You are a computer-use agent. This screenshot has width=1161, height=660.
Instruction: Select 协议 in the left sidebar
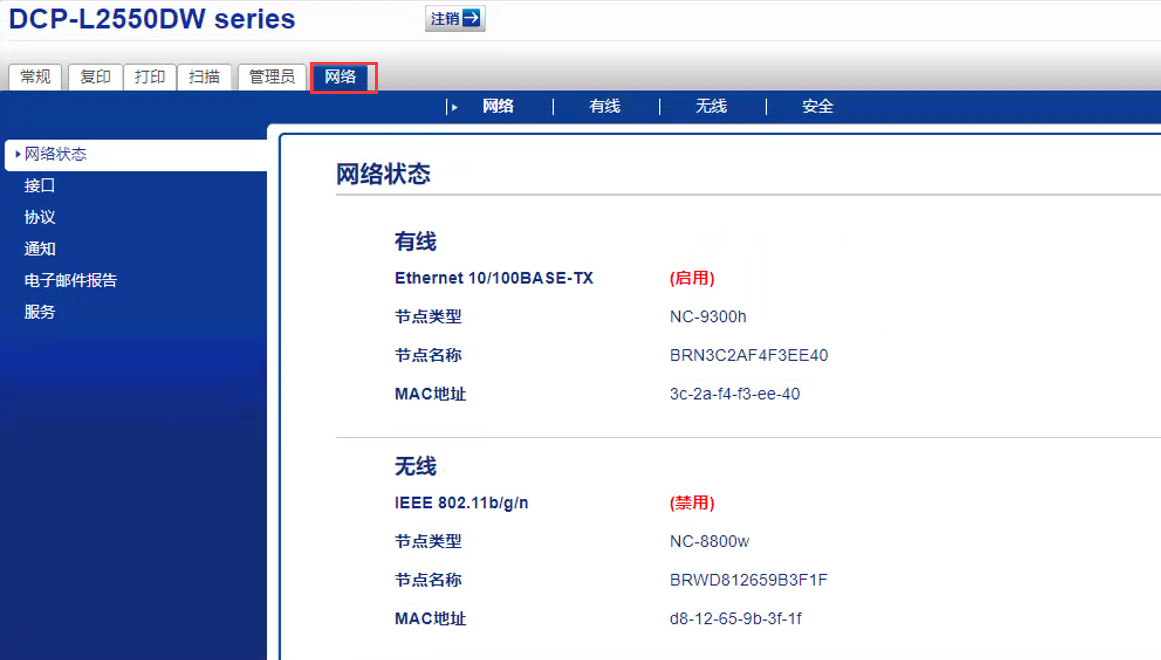(40, 217)
